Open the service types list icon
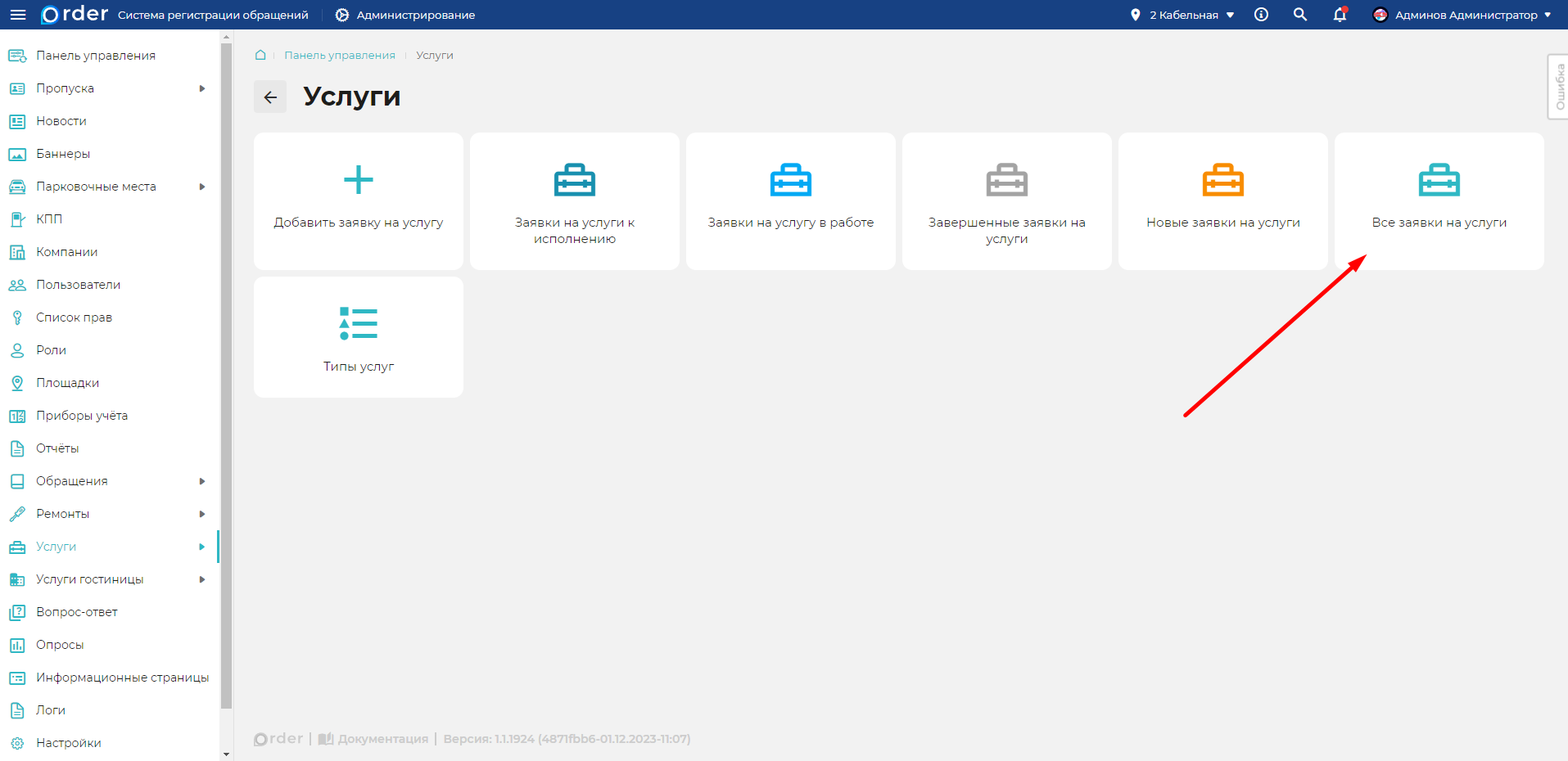Screen dimensions: 1568x761 [x=358, y=324]
